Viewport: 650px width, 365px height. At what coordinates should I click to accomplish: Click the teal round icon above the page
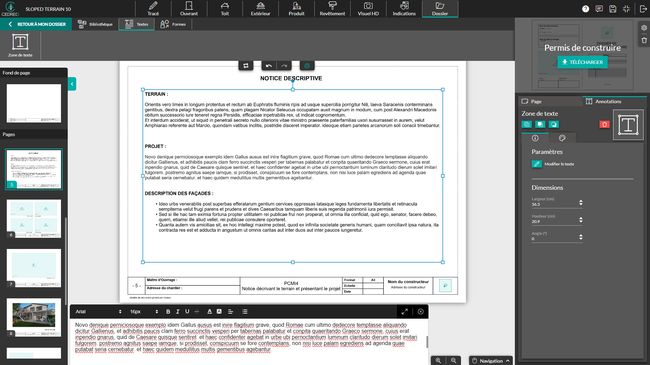click(307, 66)
